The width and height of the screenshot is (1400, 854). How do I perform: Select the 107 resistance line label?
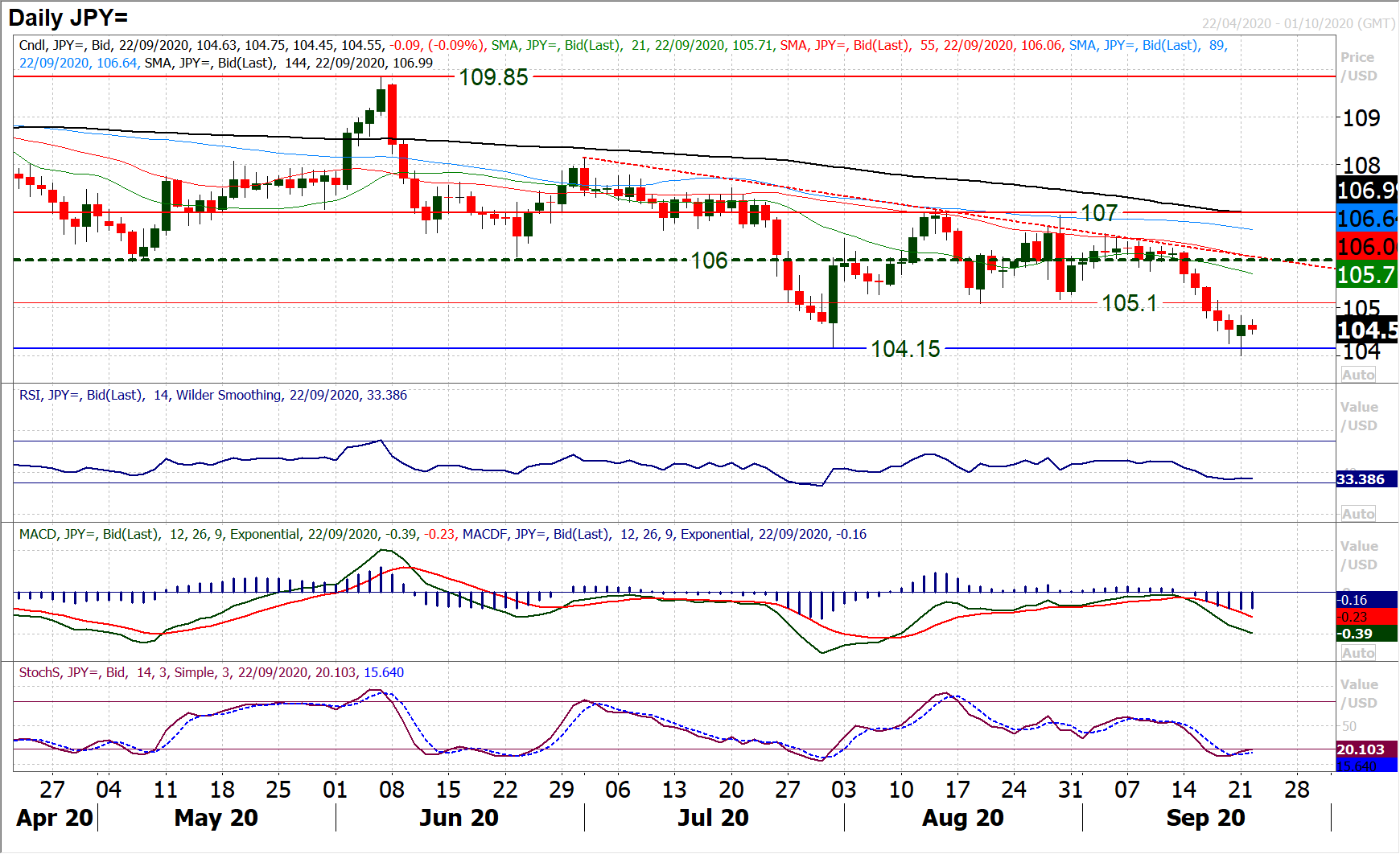[x=1098, y=213]
